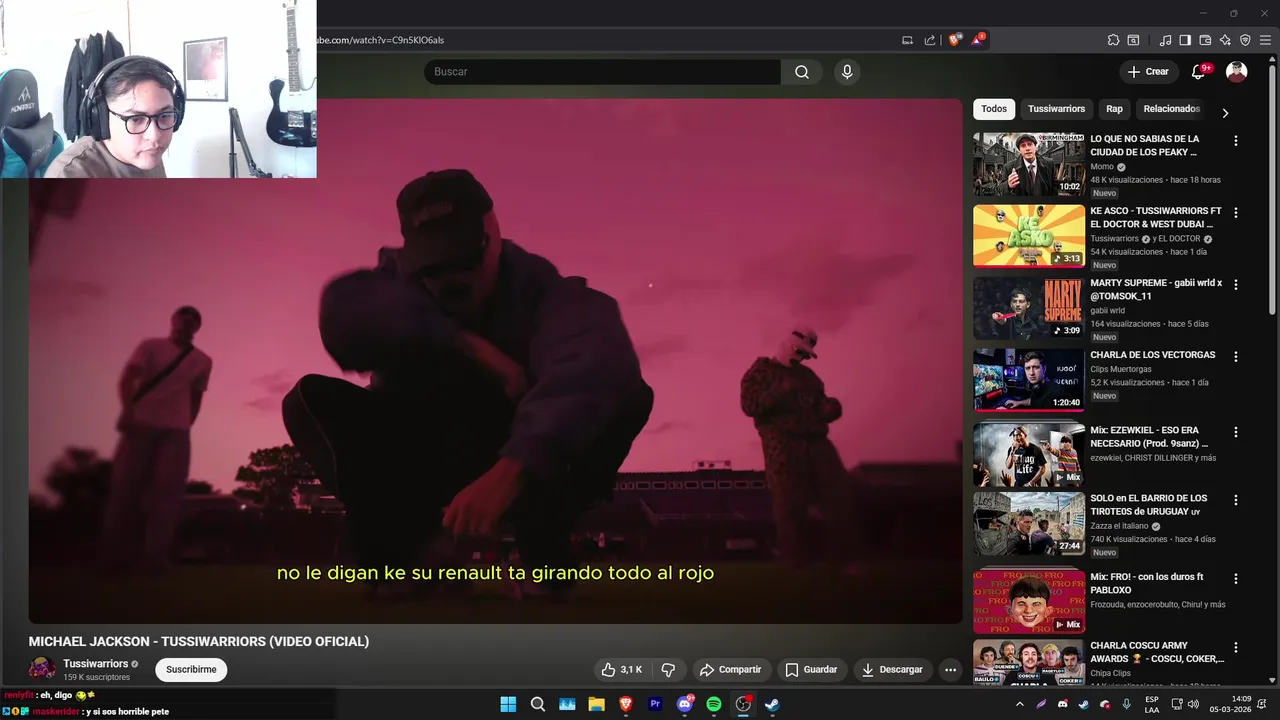Open Brave Rewards triangle icon
Screen dimensions: 1280x720
click(978, 40)
